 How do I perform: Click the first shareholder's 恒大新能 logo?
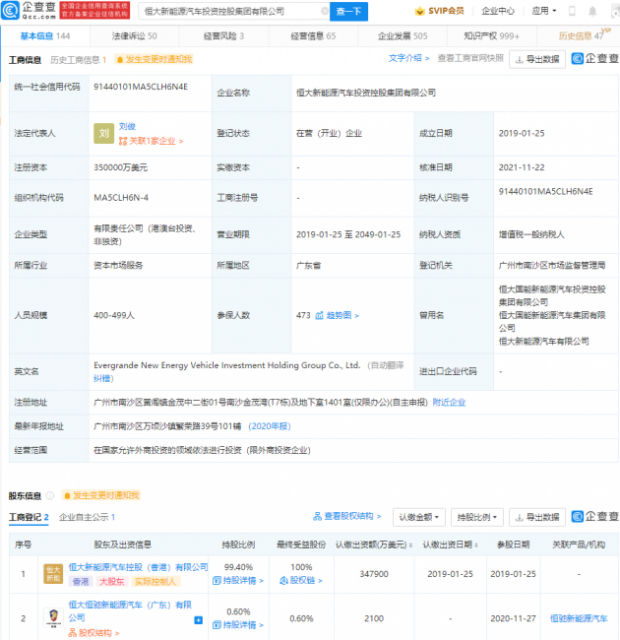click(53, 573)
